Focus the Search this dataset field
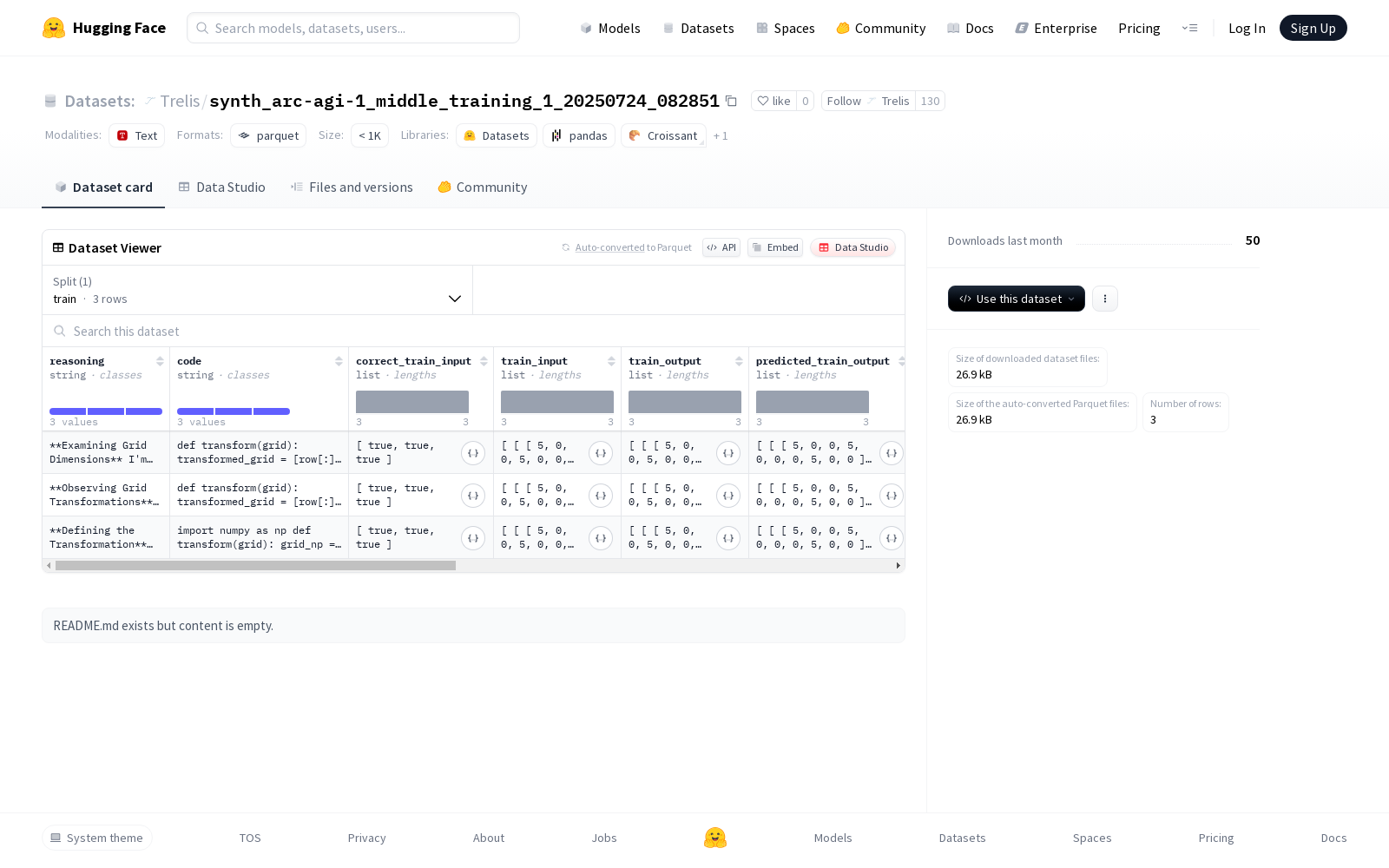The height and width of the screenshot is (868, 1389). (x=473, y=332)
